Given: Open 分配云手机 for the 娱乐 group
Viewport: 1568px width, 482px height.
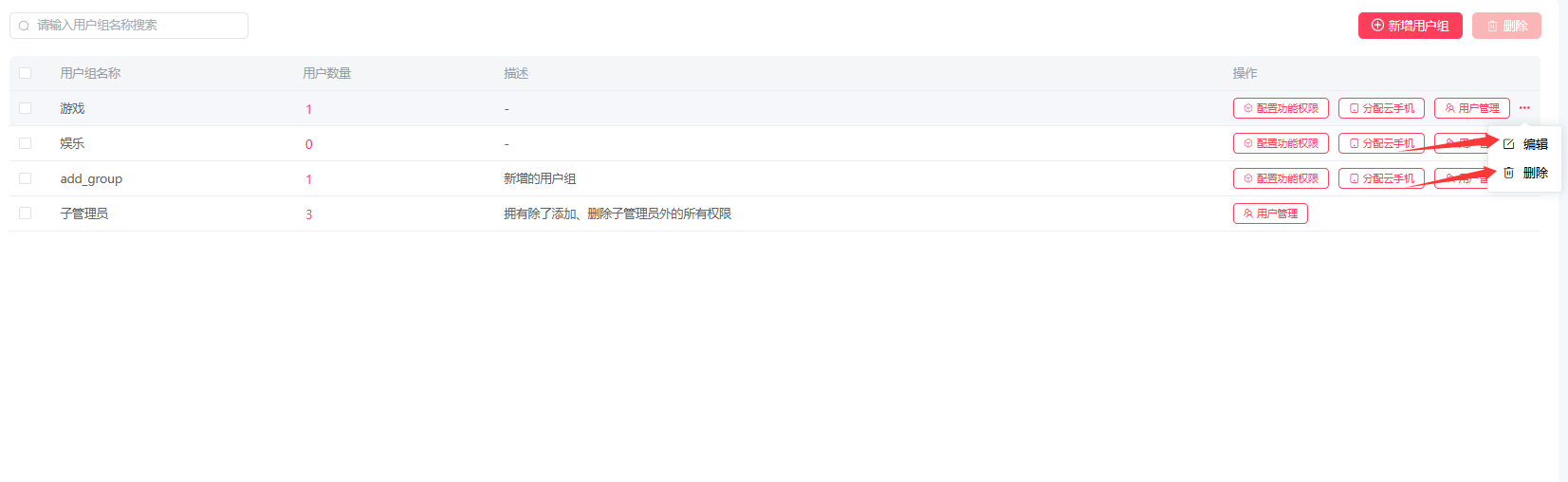Looking at the screenshot, I should click(x=1381, y=143).
